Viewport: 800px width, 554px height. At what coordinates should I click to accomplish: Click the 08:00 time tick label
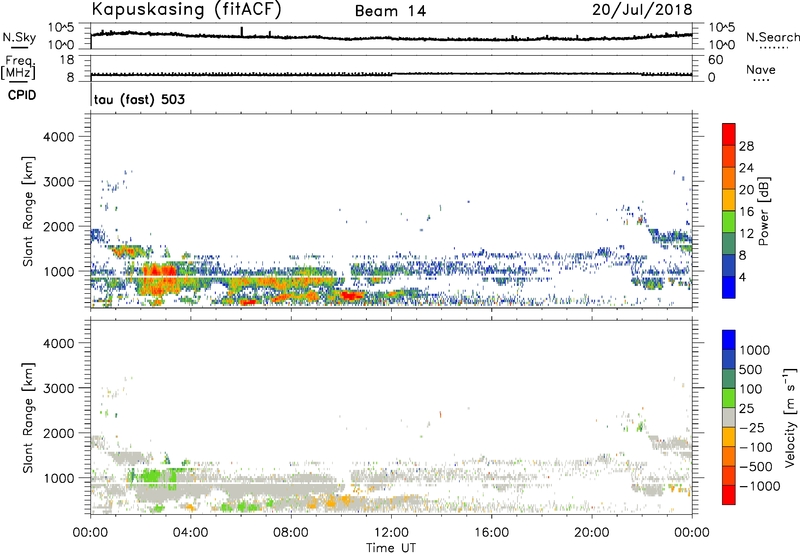coord(291,533)
